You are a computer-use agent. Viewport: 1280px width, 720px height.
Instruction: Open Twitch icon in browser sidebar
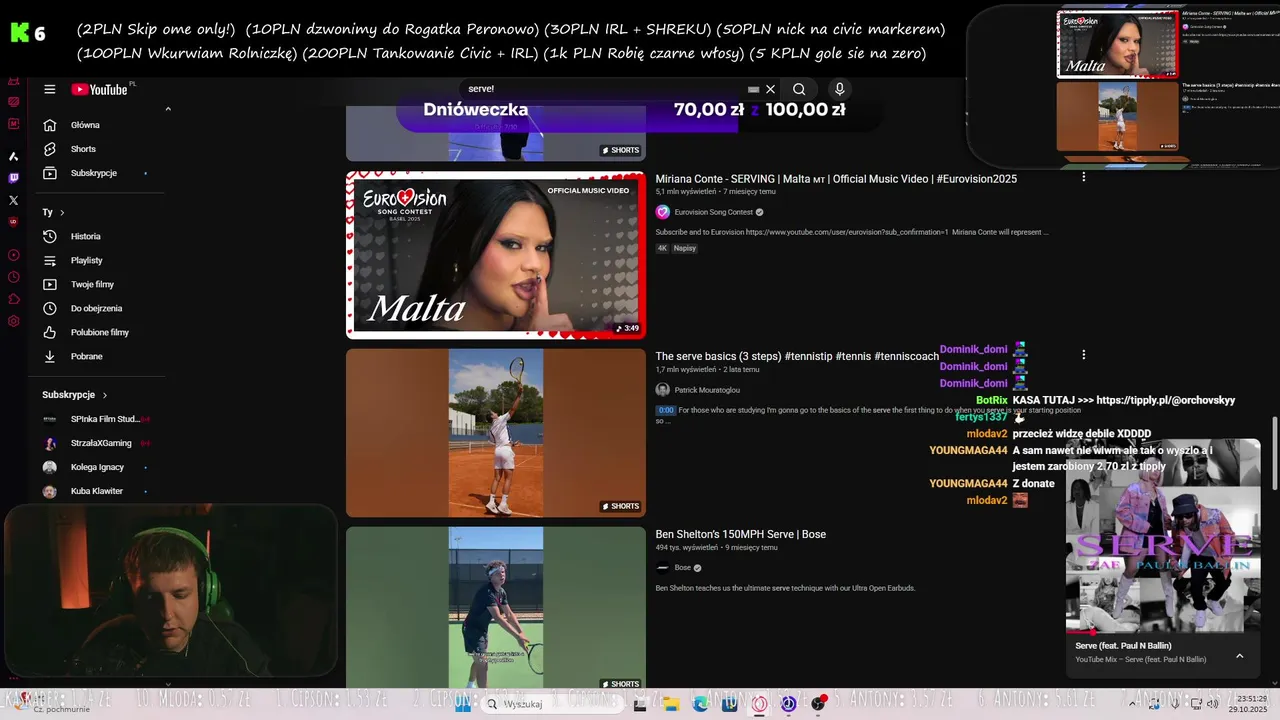(x=13, y=178)
